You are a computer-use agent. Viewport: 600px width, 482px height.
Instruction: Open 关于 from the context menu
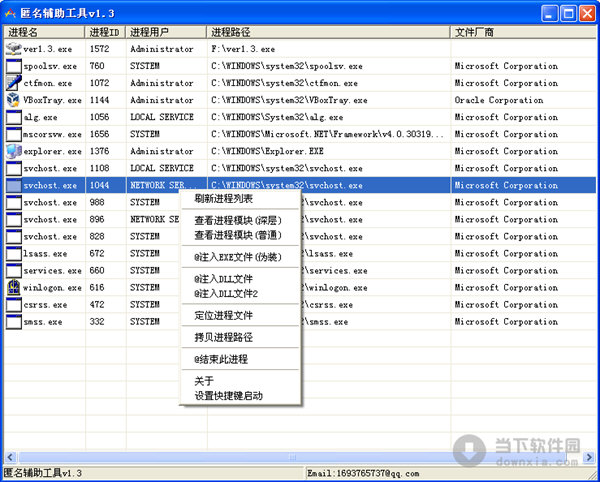point(240,381)
